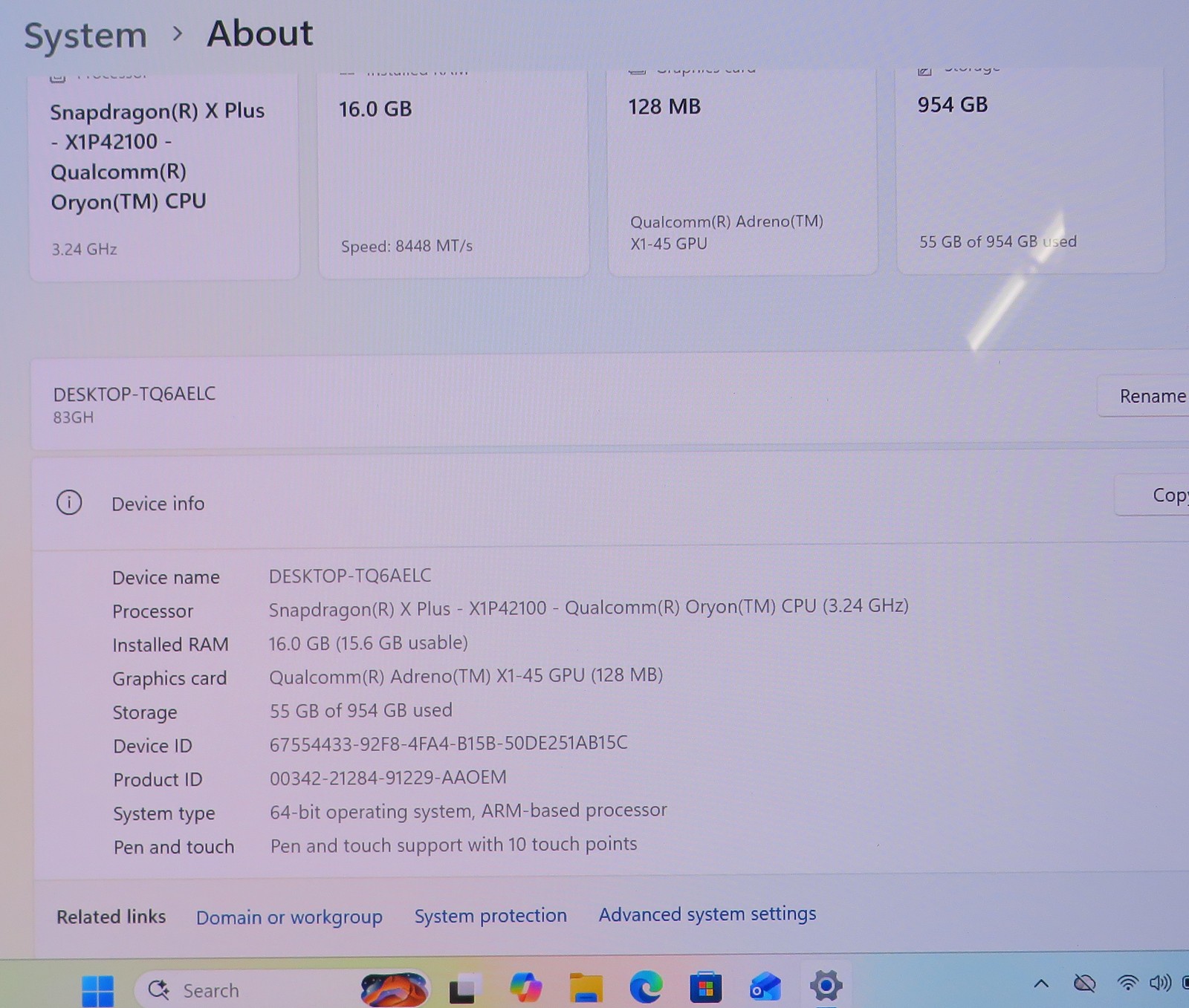Click the "Product ID" row label

pos(158,780)
